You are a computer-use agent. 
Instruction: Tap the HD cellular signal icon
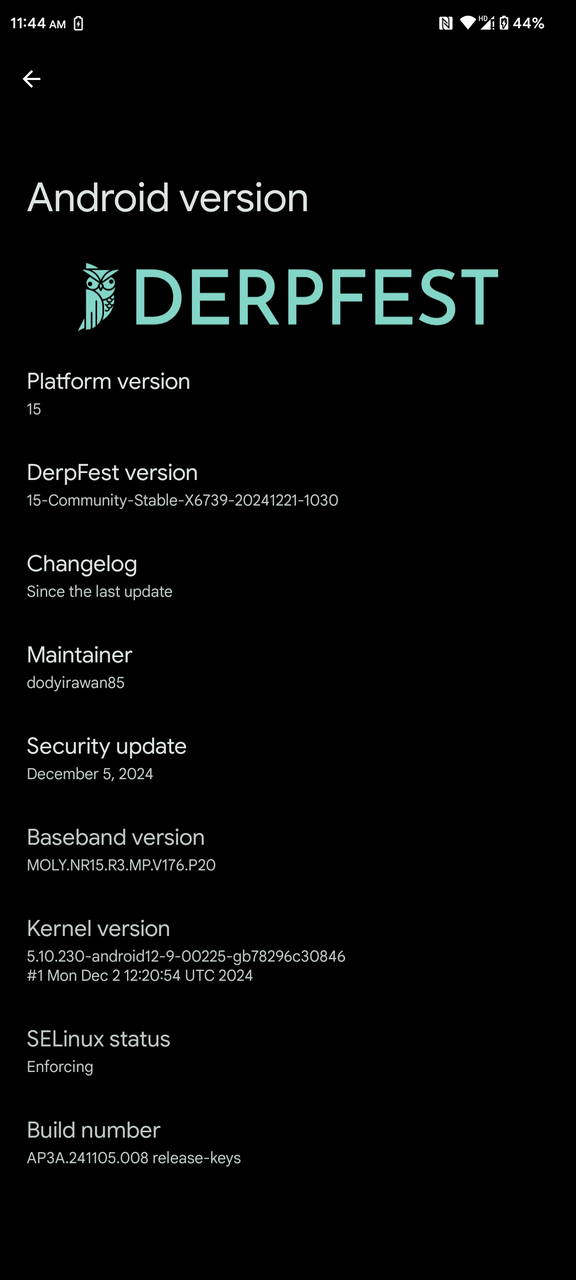click(486, 23)
